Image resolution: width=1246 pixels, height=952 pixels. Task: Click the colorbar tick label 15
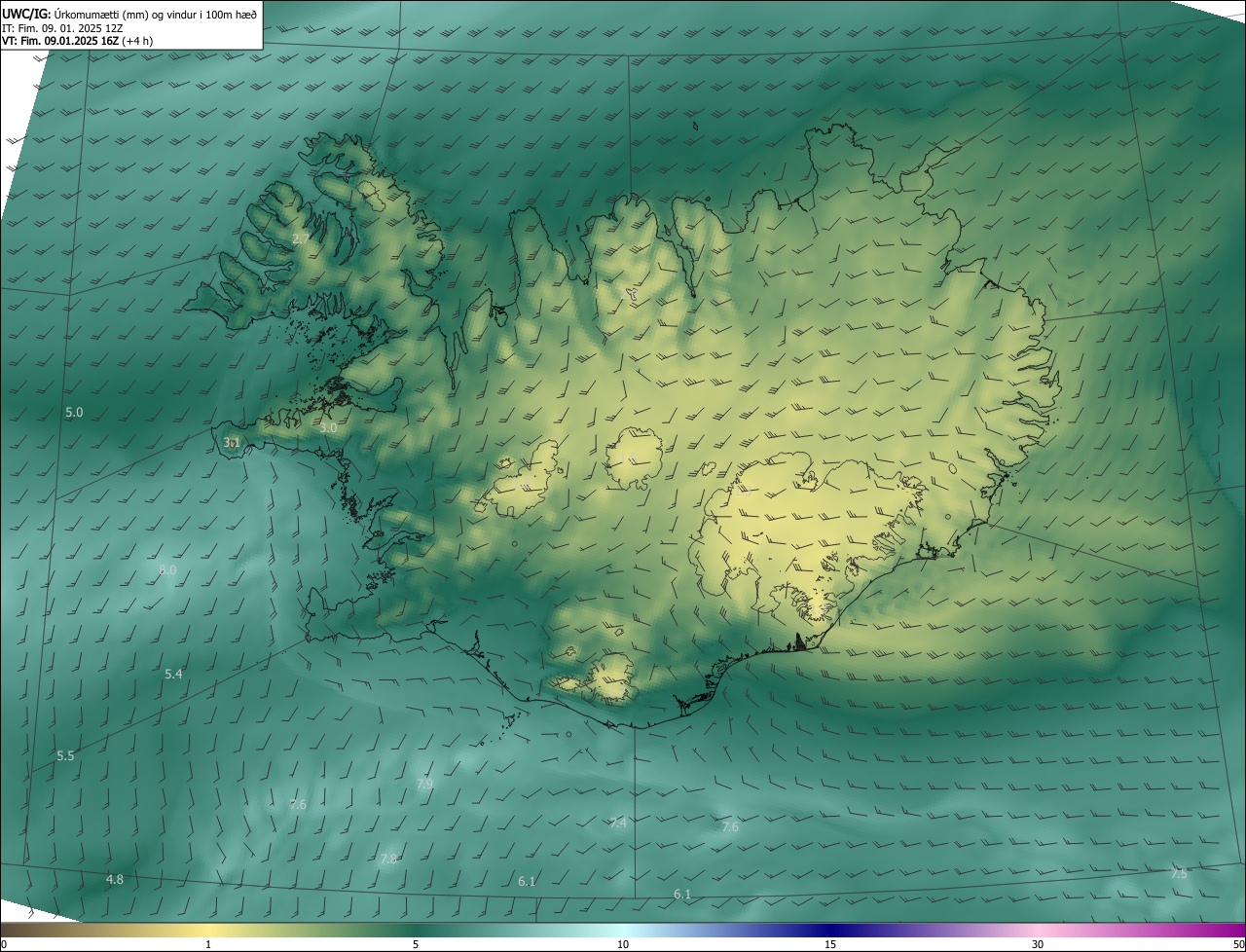click(830, 944)
